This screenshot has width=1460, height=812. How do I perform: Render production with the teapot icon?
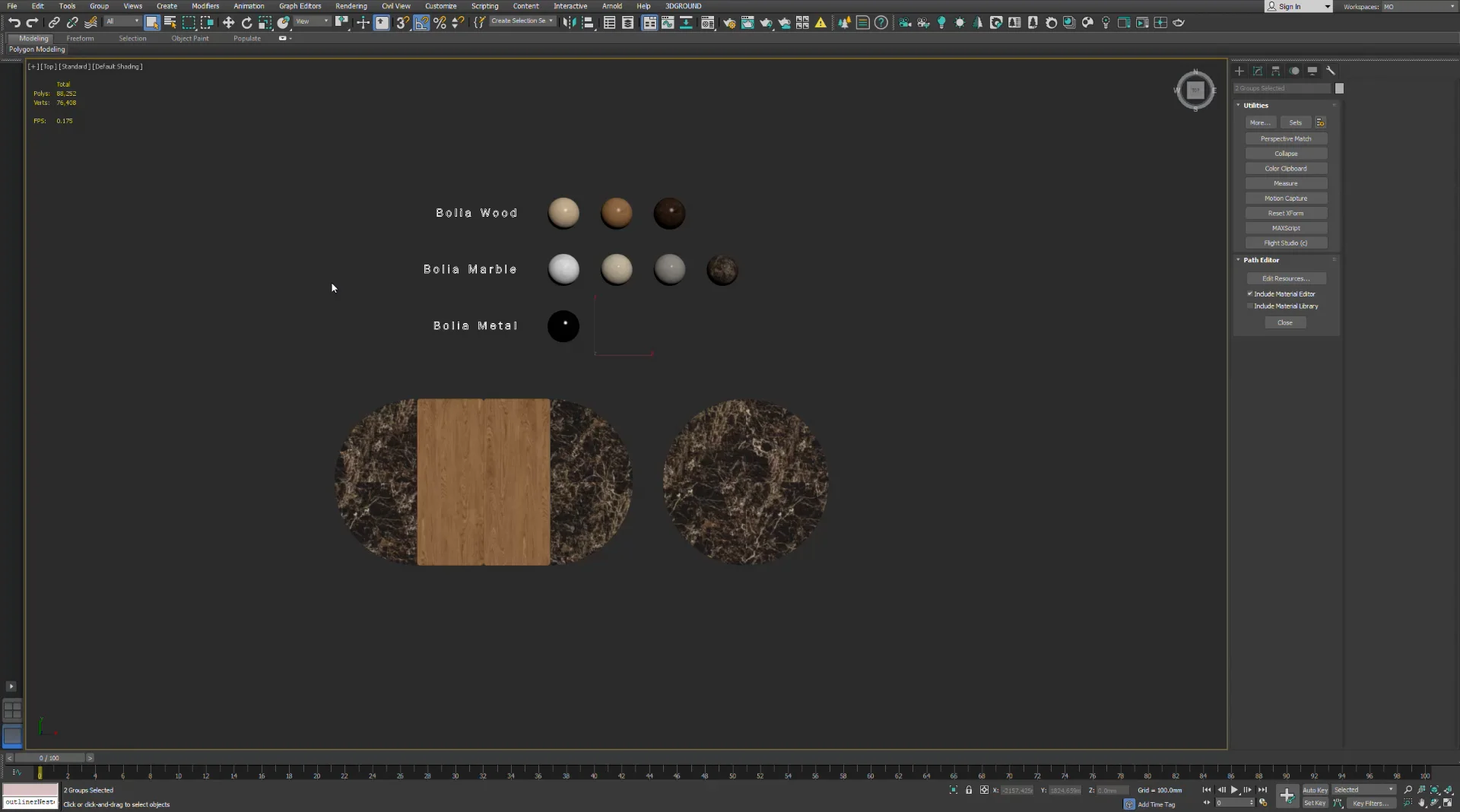766,23
